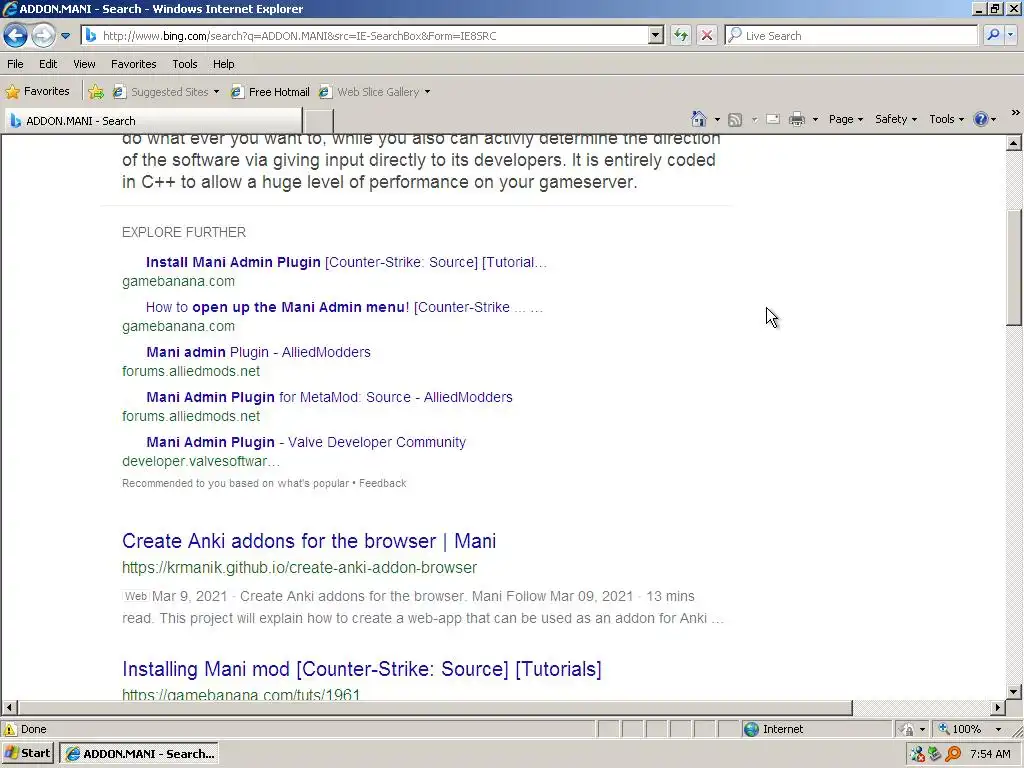Click the Bing logo in address bar

point(91,36)
